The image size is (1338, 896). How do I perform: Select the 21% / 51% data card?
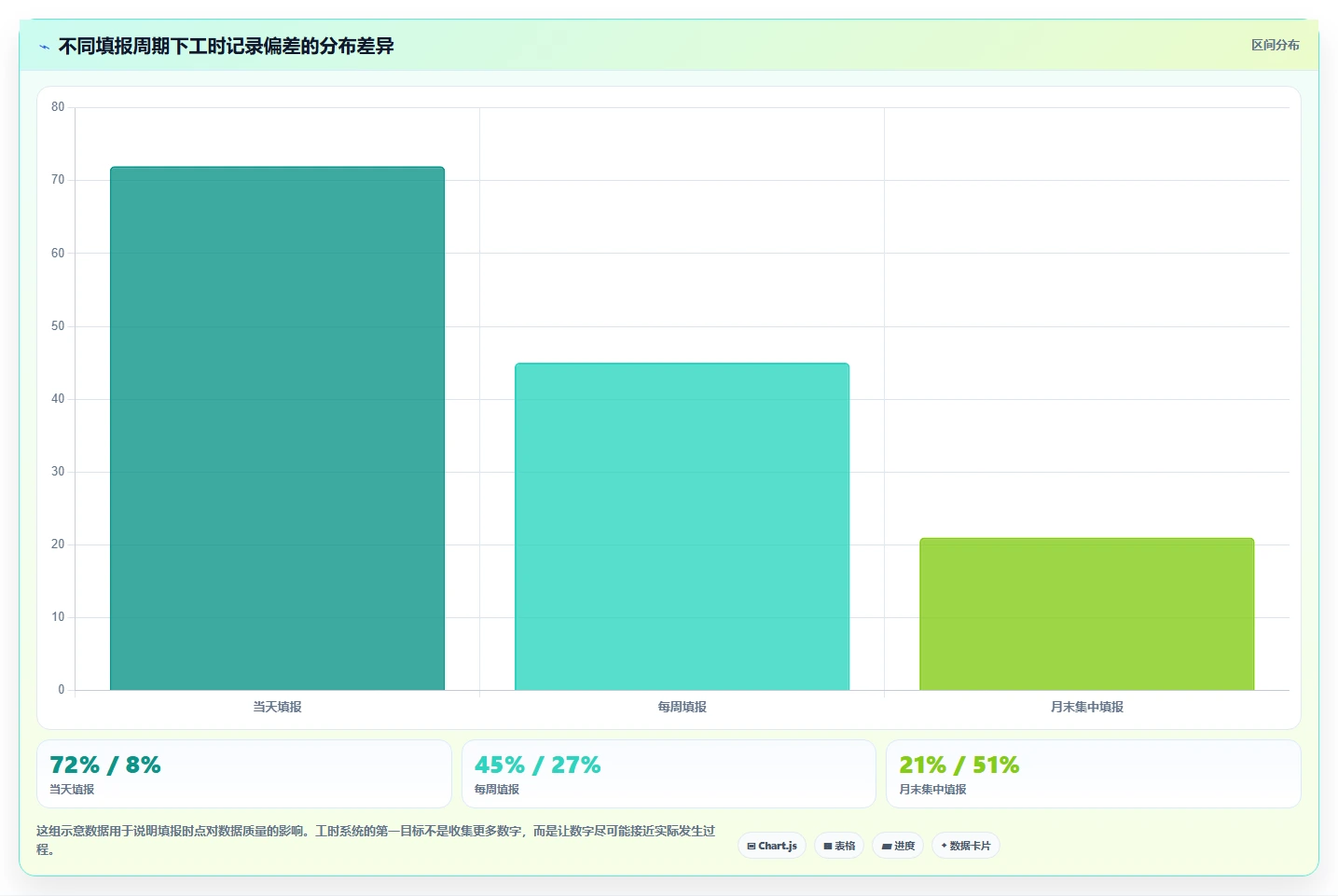pyautogui.click(x=1093, y=774)
